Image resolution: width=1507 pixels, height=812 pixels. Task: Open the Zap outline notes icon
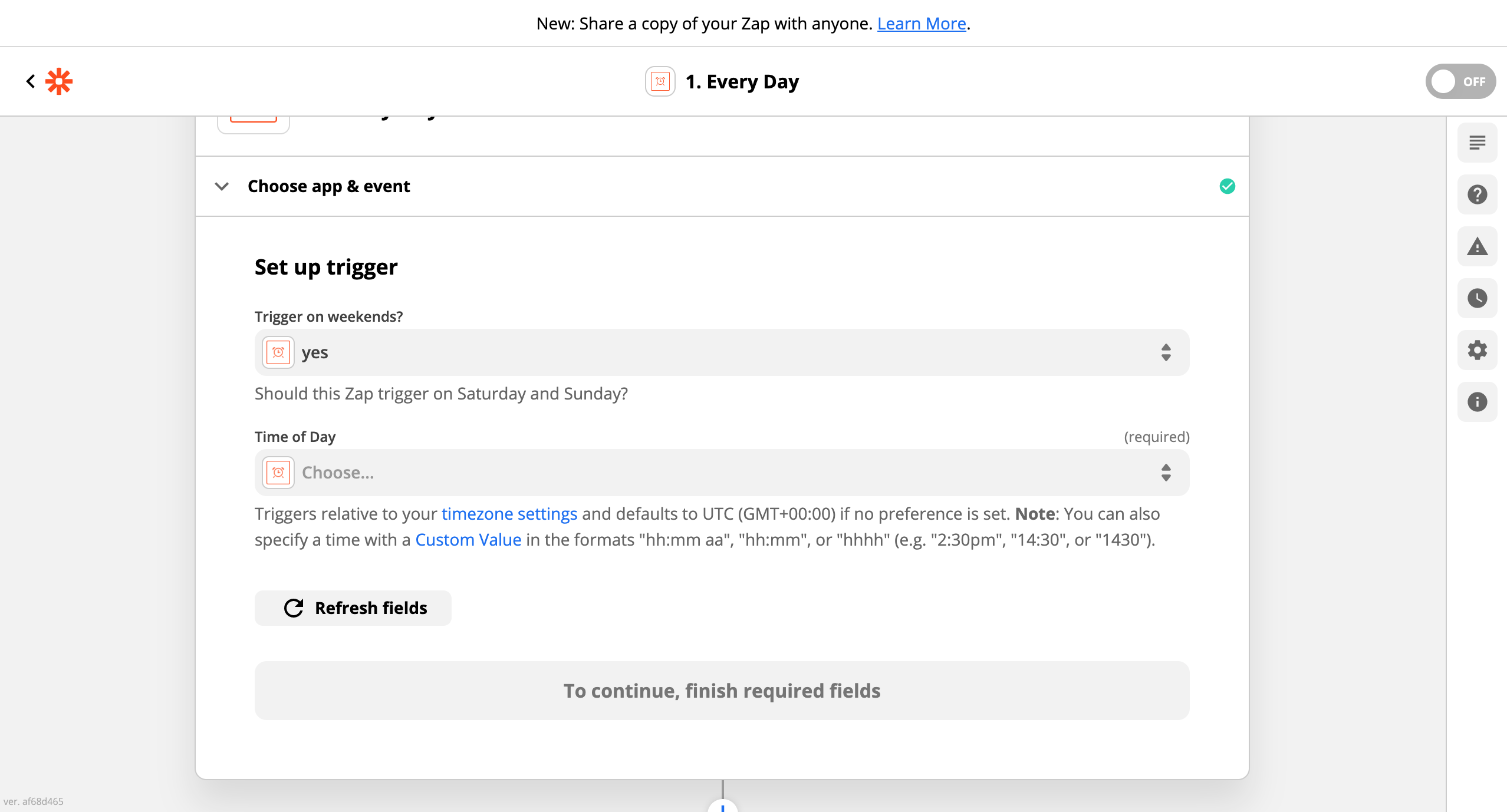click(x=1477, y=143)
